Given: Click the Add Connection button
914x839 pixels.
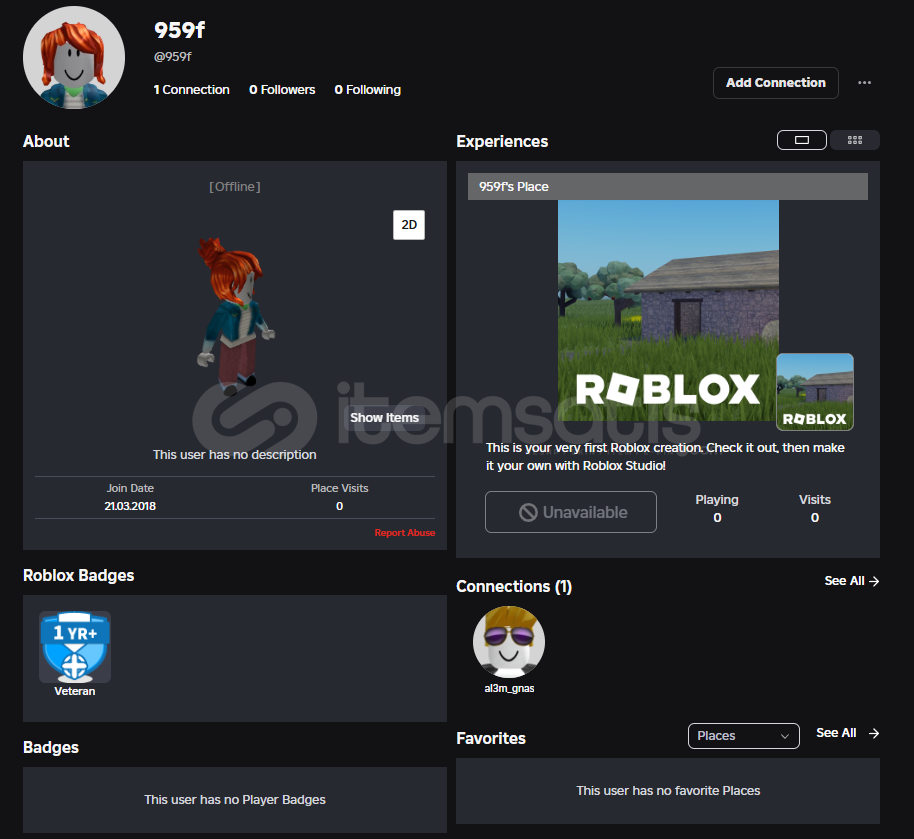Looking at the screenshot, I should 775,83.
